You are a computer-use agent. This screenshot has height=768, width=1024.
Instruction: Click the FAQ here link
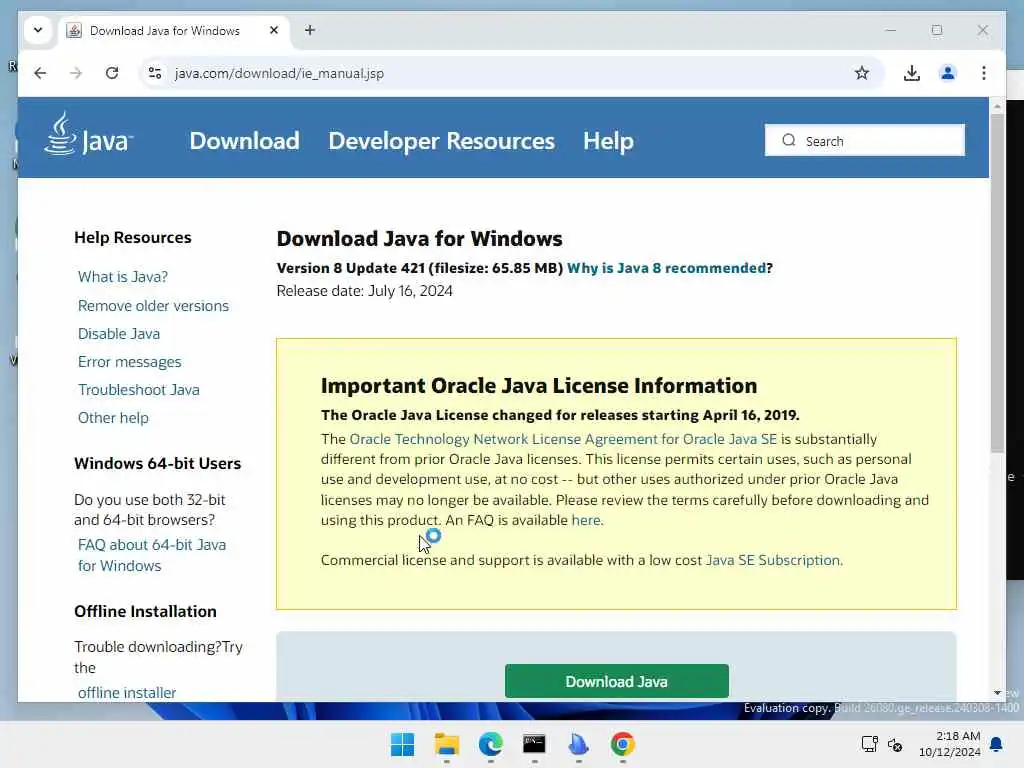pos(586,520)
